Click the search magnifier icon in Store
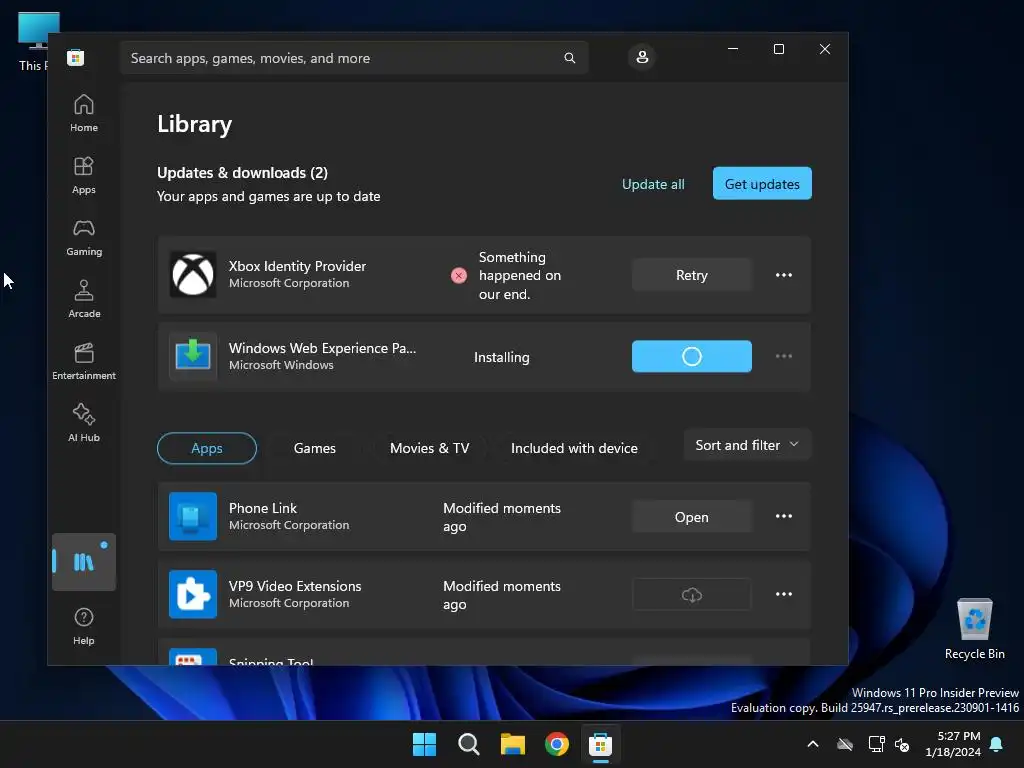The image size is (1024, 768). [x=569, y=58]
